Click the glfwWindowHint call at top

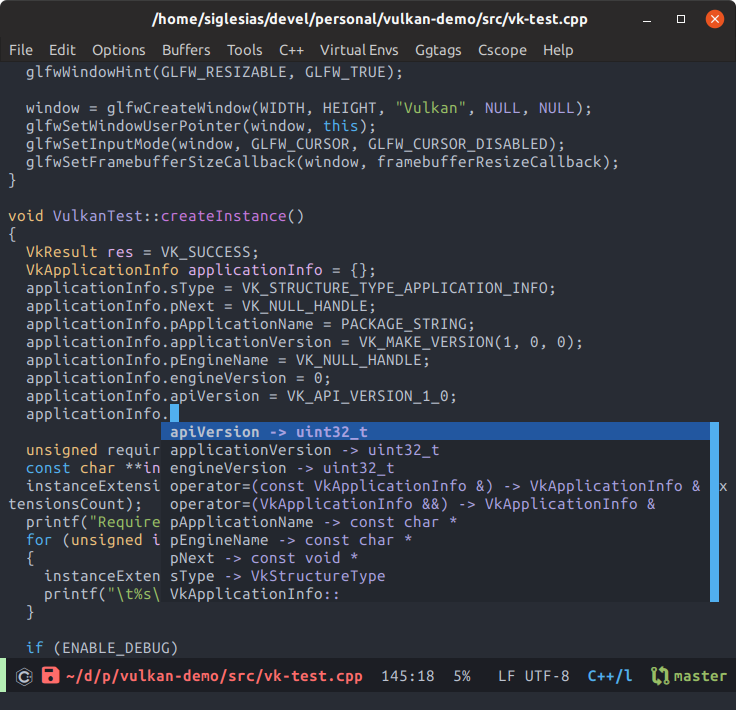pos(214,72)
